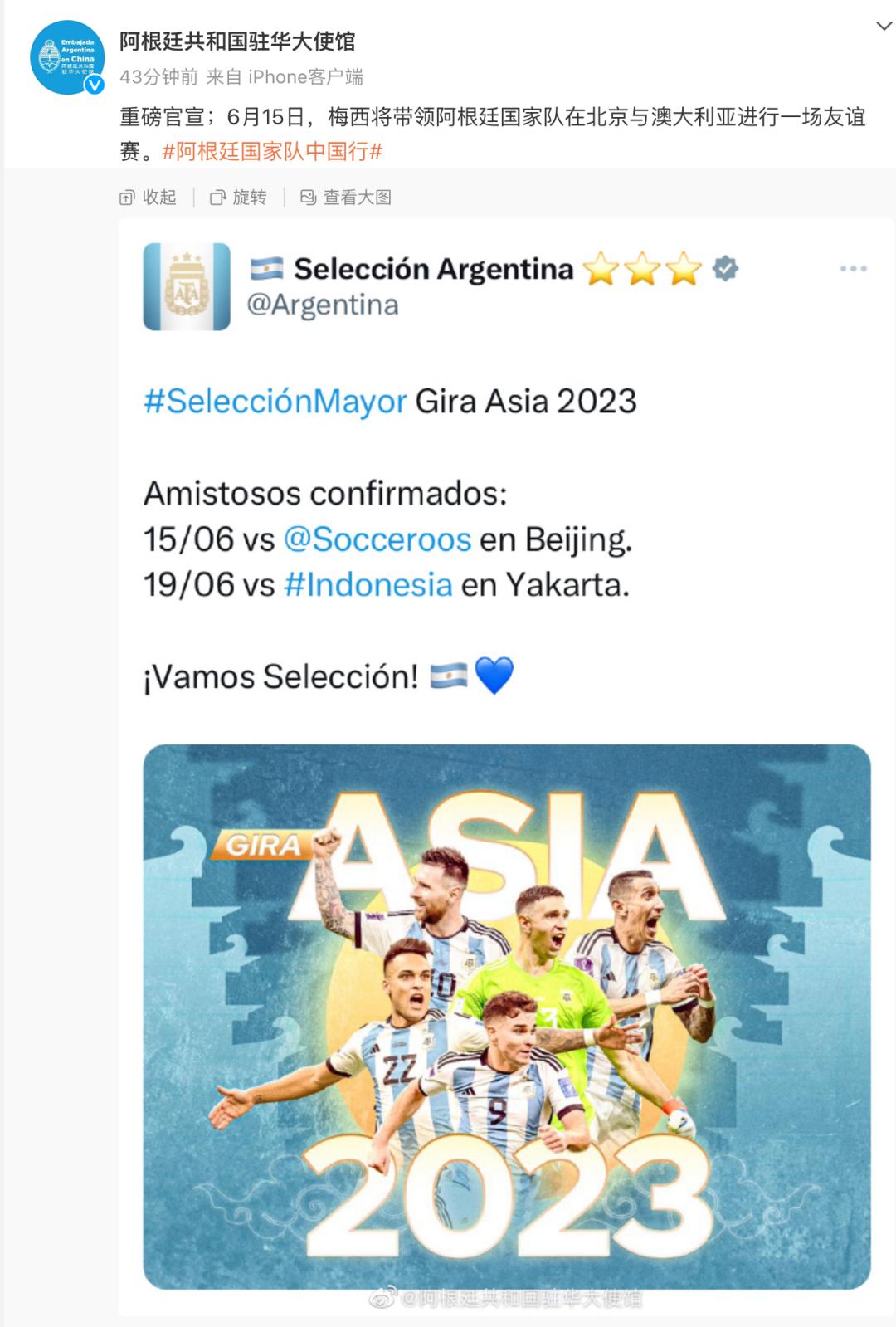Screen dimensions: 896x1327
Task: Open the tweet's three-dot more menu
Action: click(x=853, y=269)
